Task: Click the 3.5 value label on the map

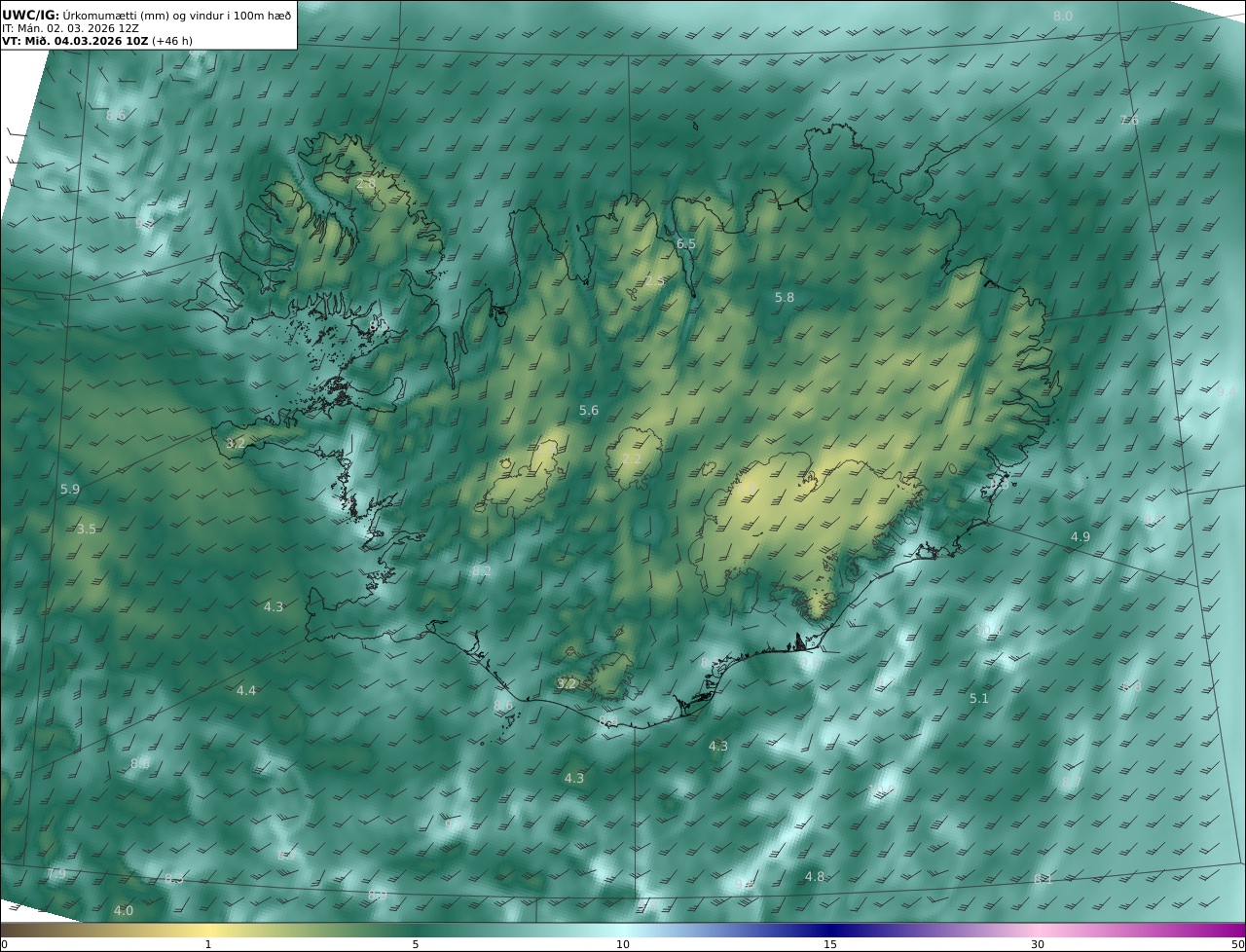Action: click(x=87, y=529)
